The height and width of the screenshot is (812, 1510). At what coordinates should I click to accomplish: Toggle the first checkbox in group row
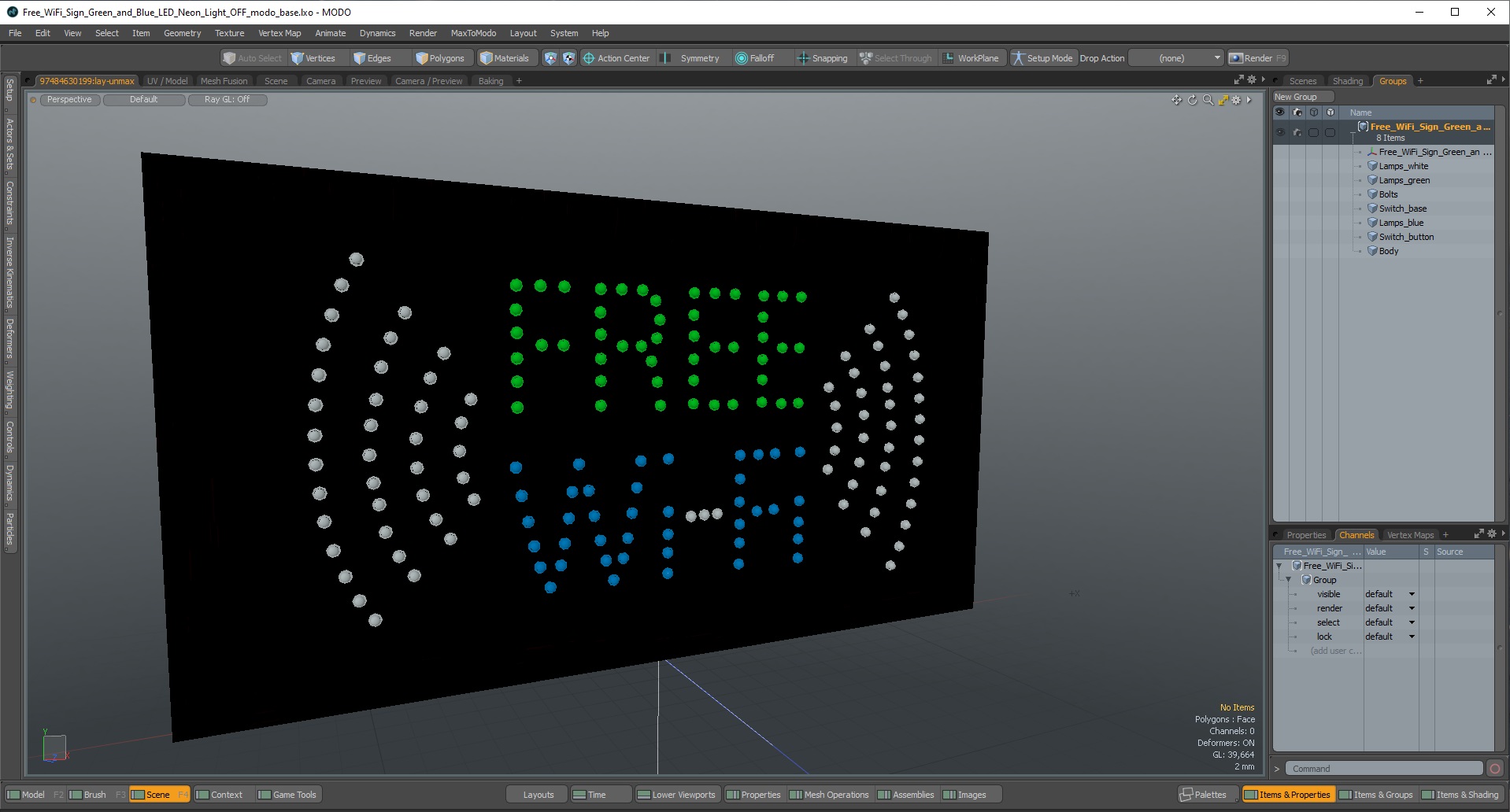(1313, 132)
